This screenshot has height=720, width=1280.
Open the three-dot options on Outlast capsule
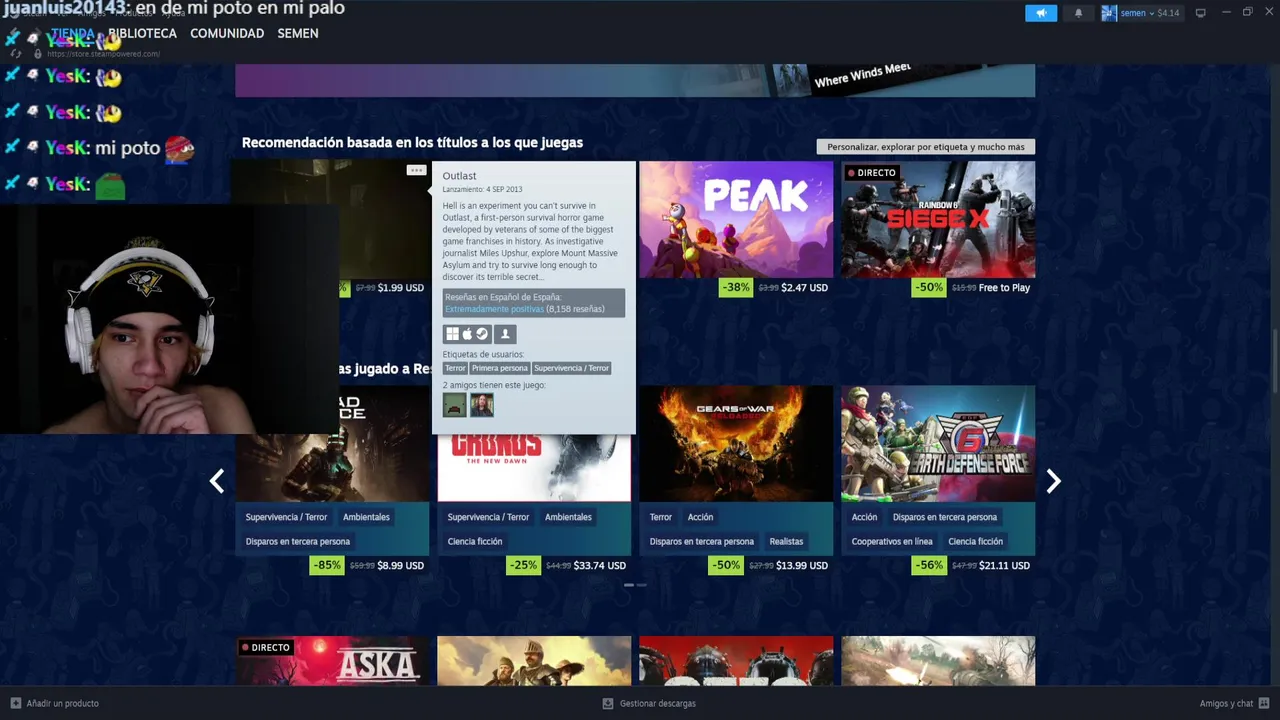pos(416,170)
